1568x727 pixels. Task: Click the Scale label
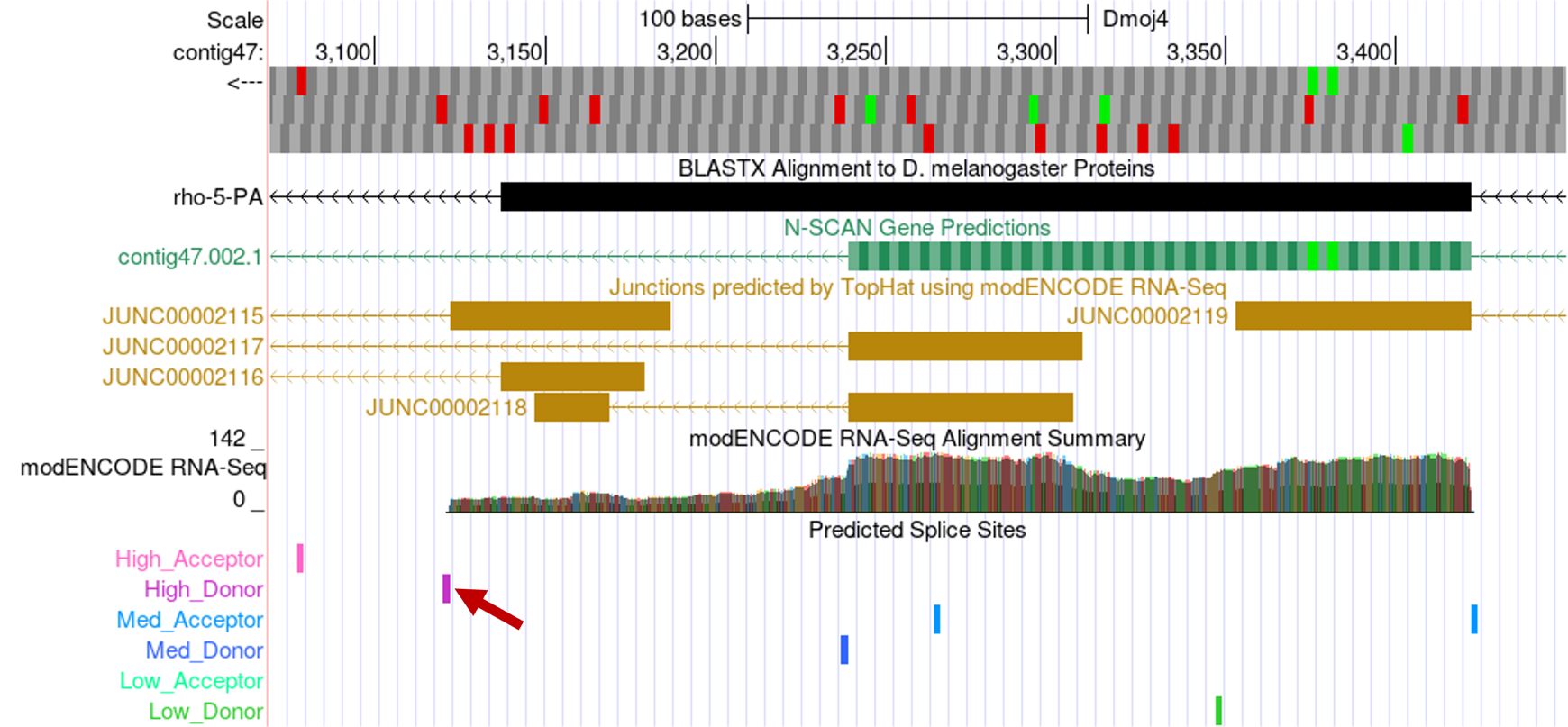pyautogui.click(x=235, y=21)
